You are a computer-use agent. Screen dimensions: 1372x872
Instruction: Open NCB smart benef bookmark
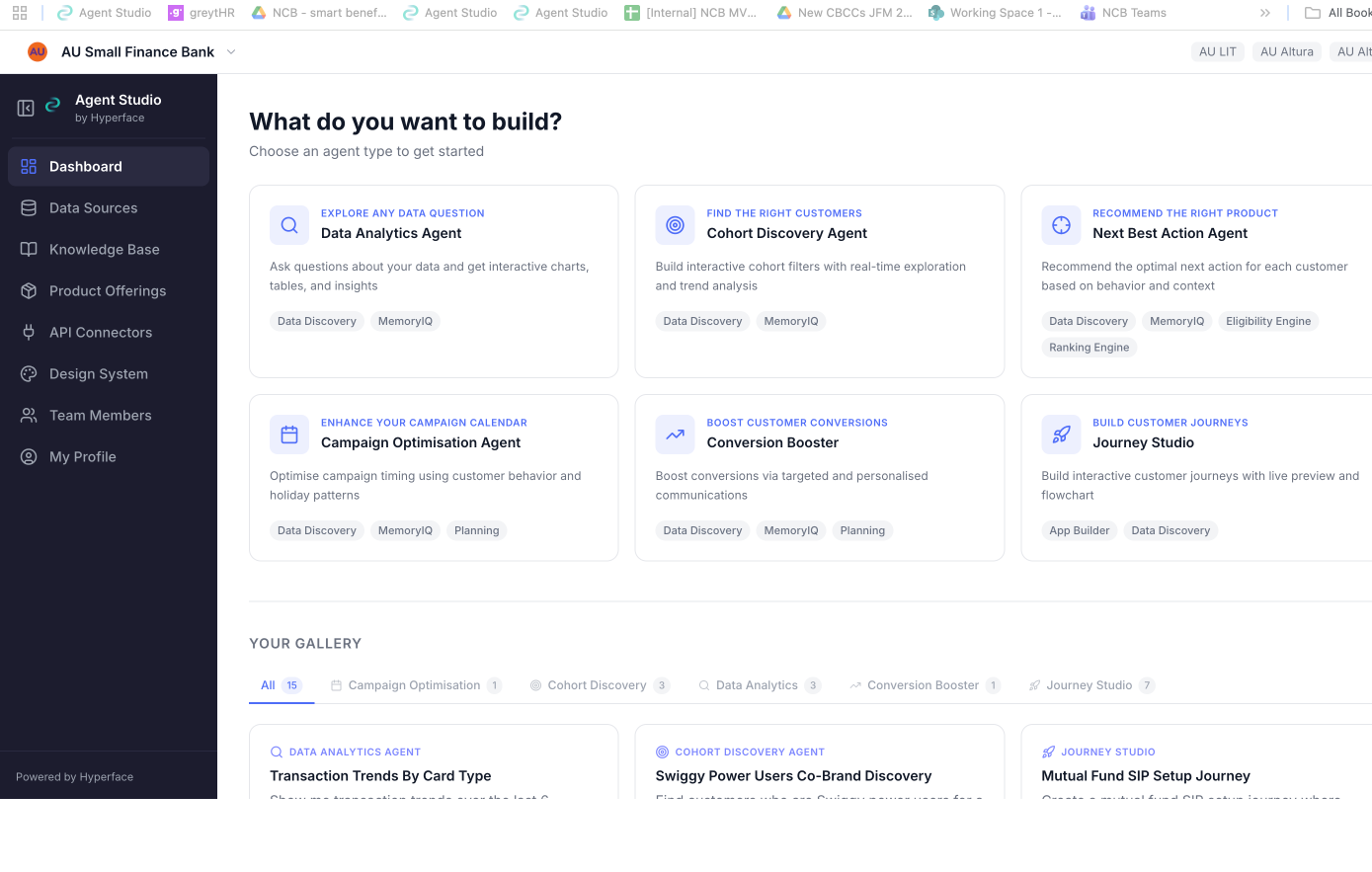click(319, 13)
